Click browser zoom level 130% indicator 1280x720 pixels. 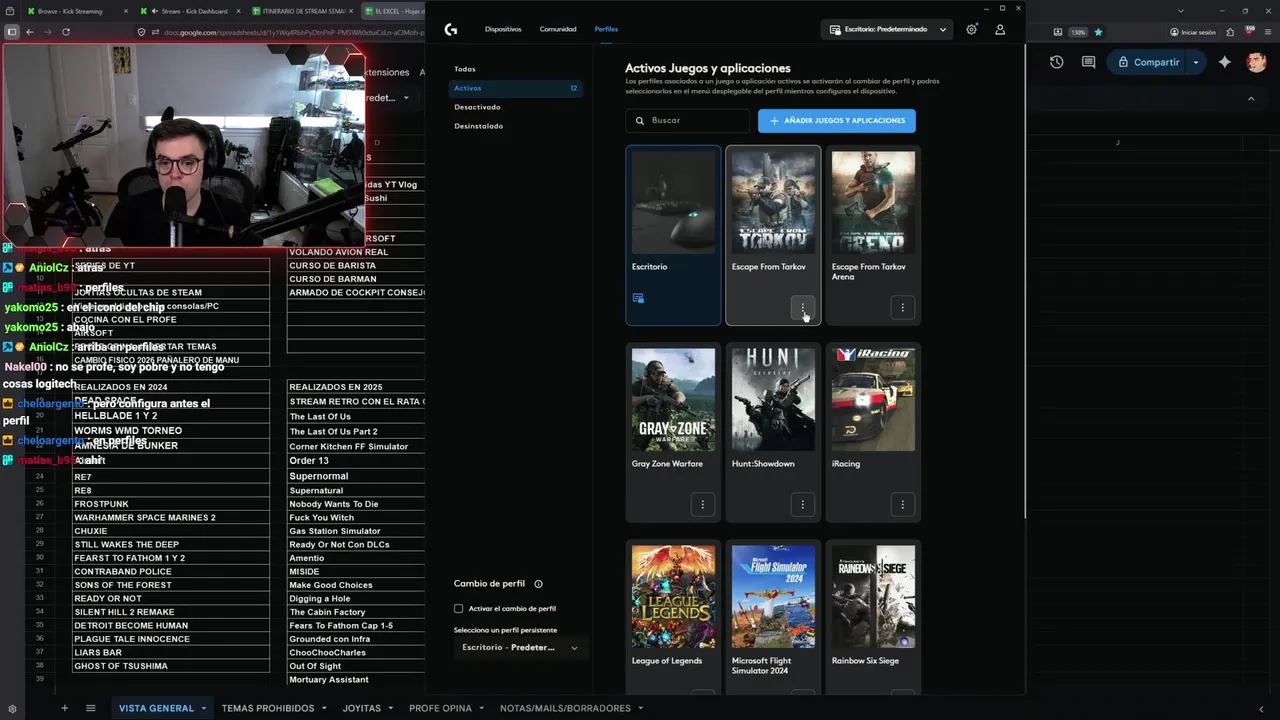click(x=1079, y=32)
